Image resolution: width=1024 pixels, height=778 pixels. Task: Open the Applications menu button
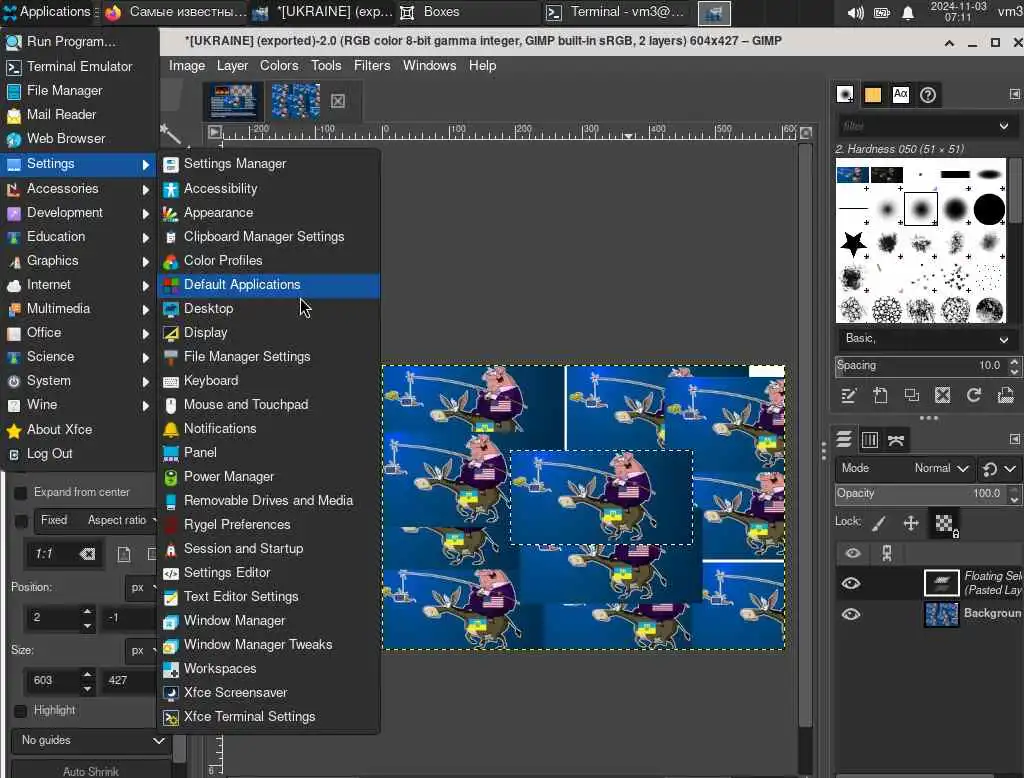pyautogui.click(x=47, y=12)
